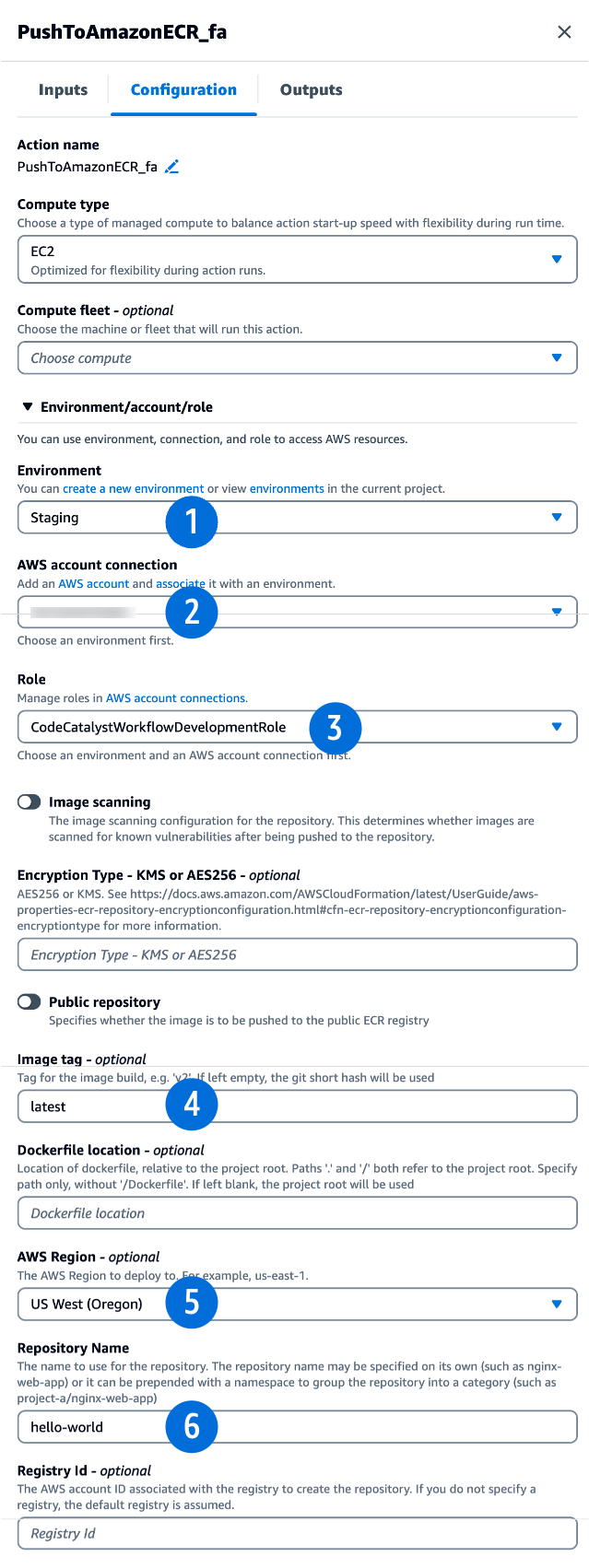This screenshot has height=1568, width=589.
Task: Open the environments link for the current project
Action: [289, 490]
